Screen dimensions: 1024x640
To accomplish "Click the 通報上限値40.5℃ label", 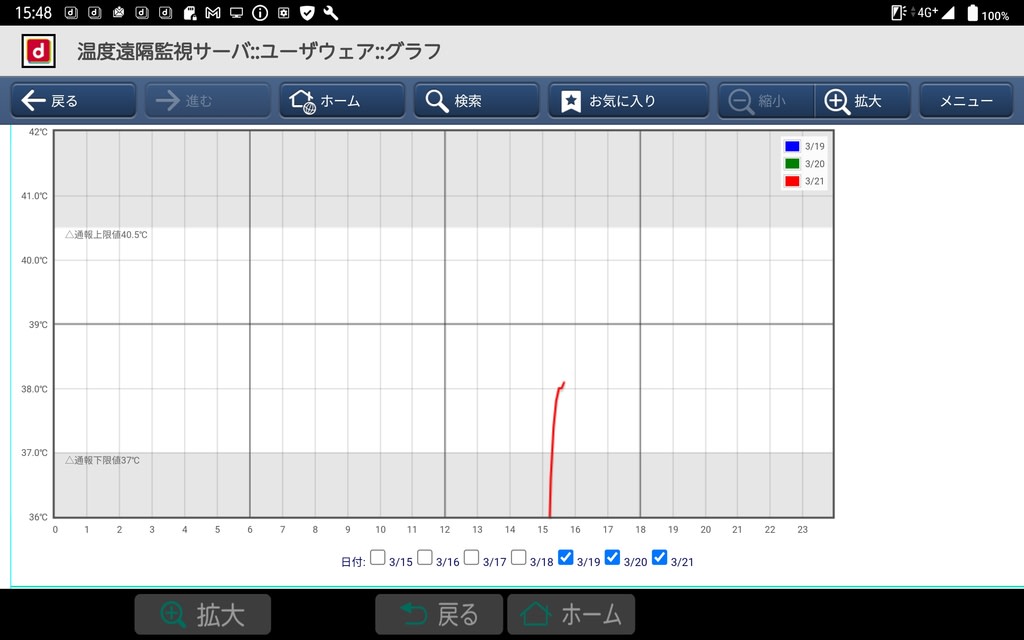I will tap(106, 234).
